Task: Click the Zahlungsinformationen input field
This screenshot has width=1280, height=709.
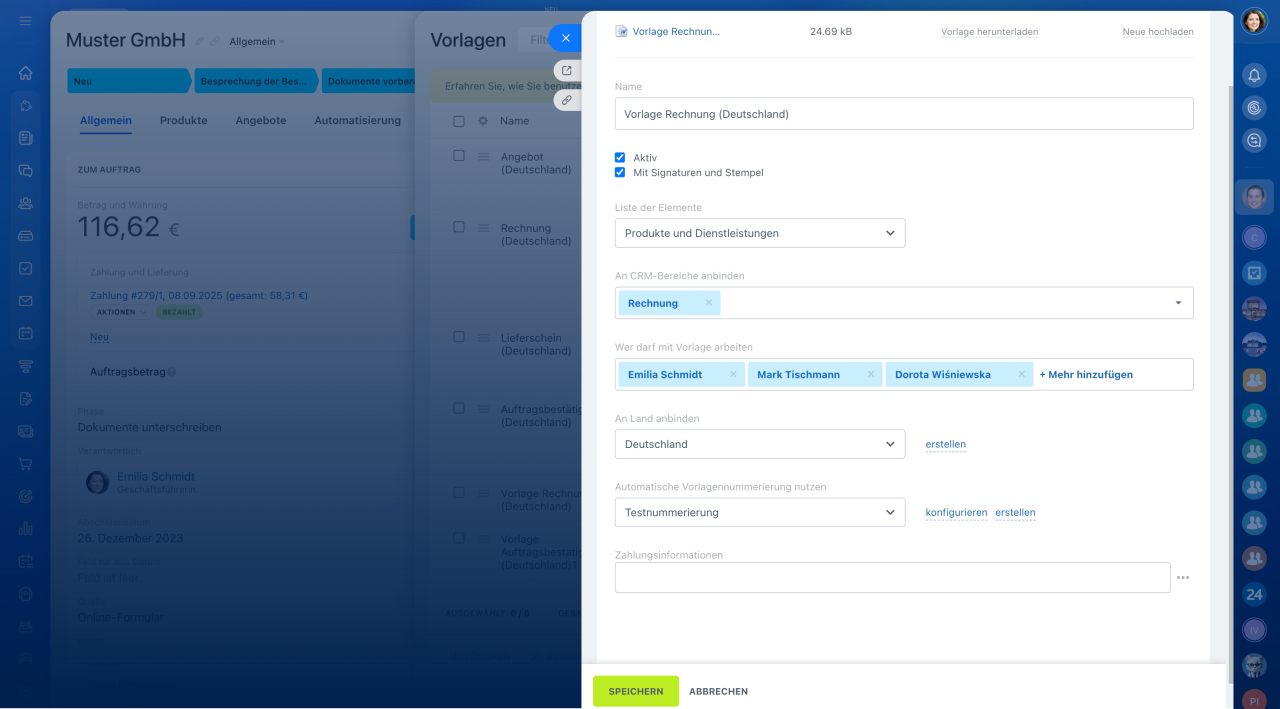Action: click(x=892, y=577)
